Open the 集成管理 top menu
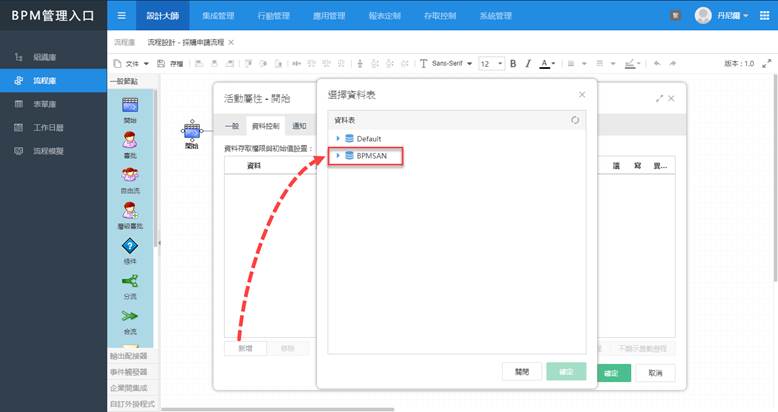The image size is (778, 412). pyautogui.click(x=218, y=15)
